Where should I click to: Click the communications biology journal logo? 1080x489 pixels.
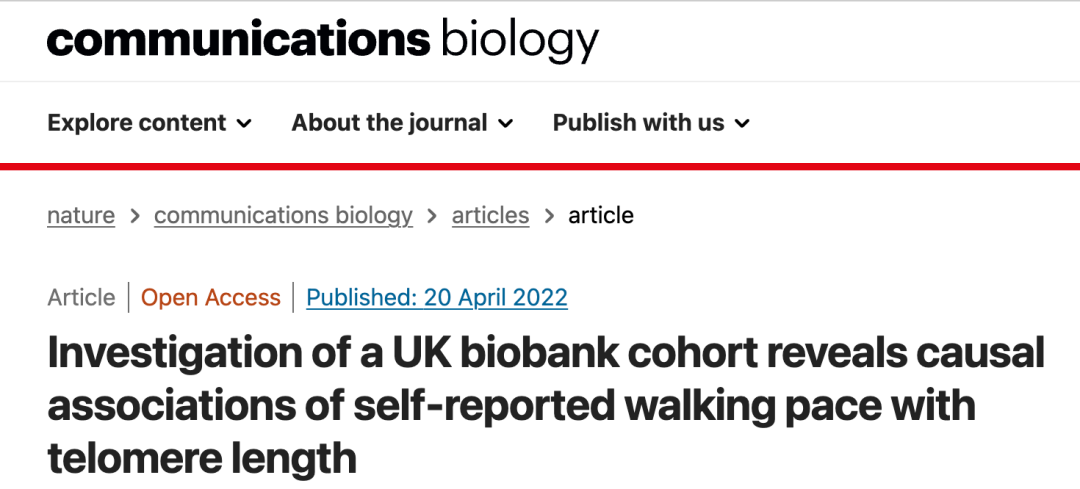pos(322,41)
